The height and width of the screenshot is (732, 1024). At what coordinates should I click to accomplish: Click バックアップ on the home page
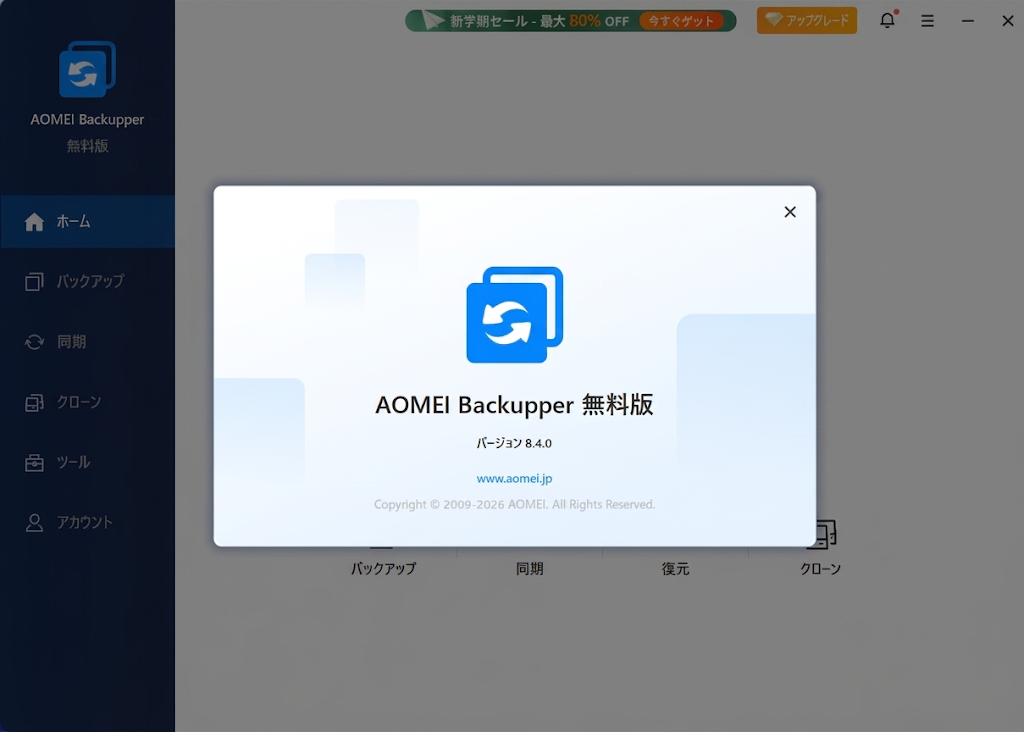(x=383, y=569)
